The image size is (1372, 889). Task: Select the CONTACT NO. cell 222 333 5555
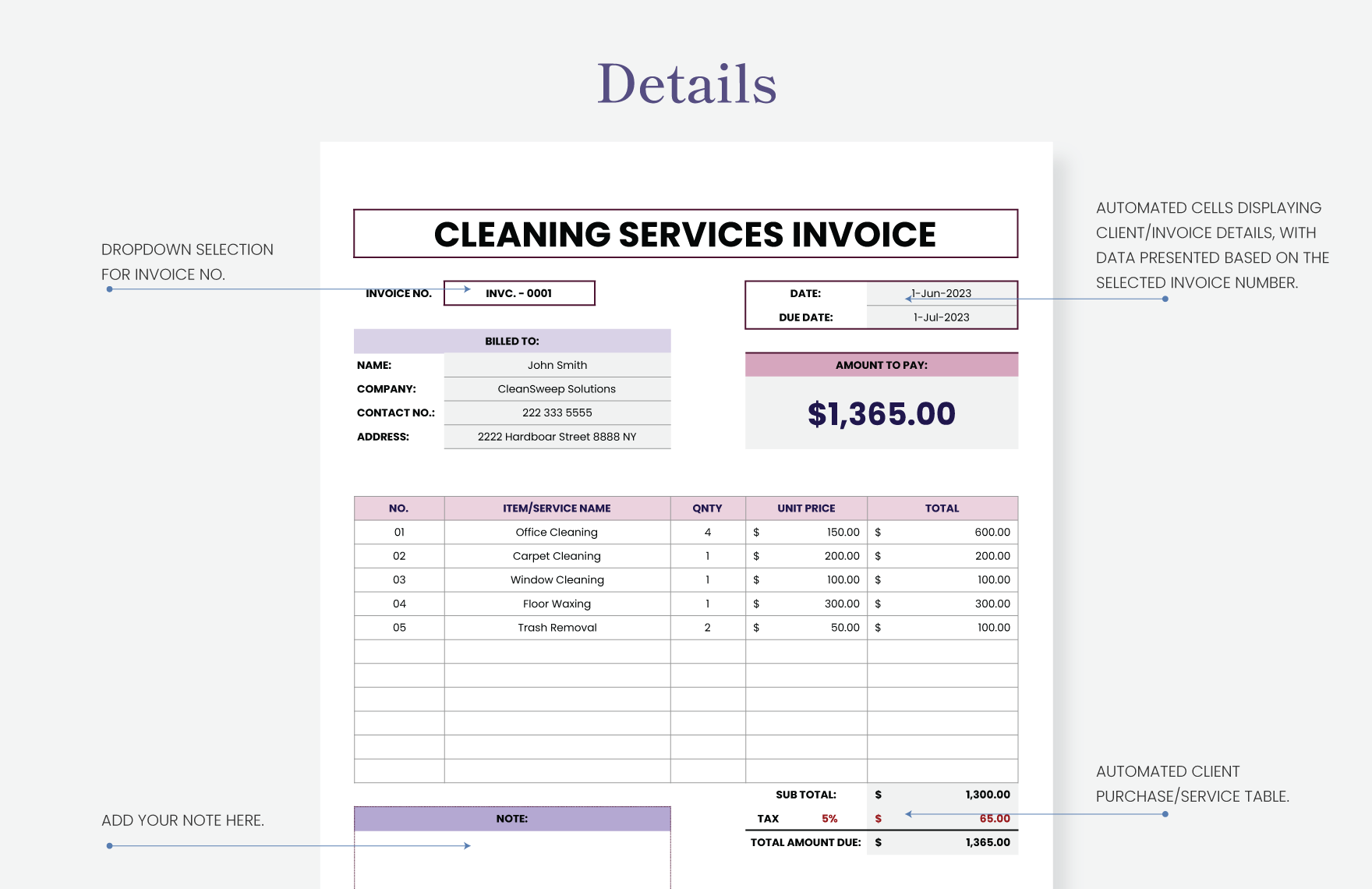557,413
